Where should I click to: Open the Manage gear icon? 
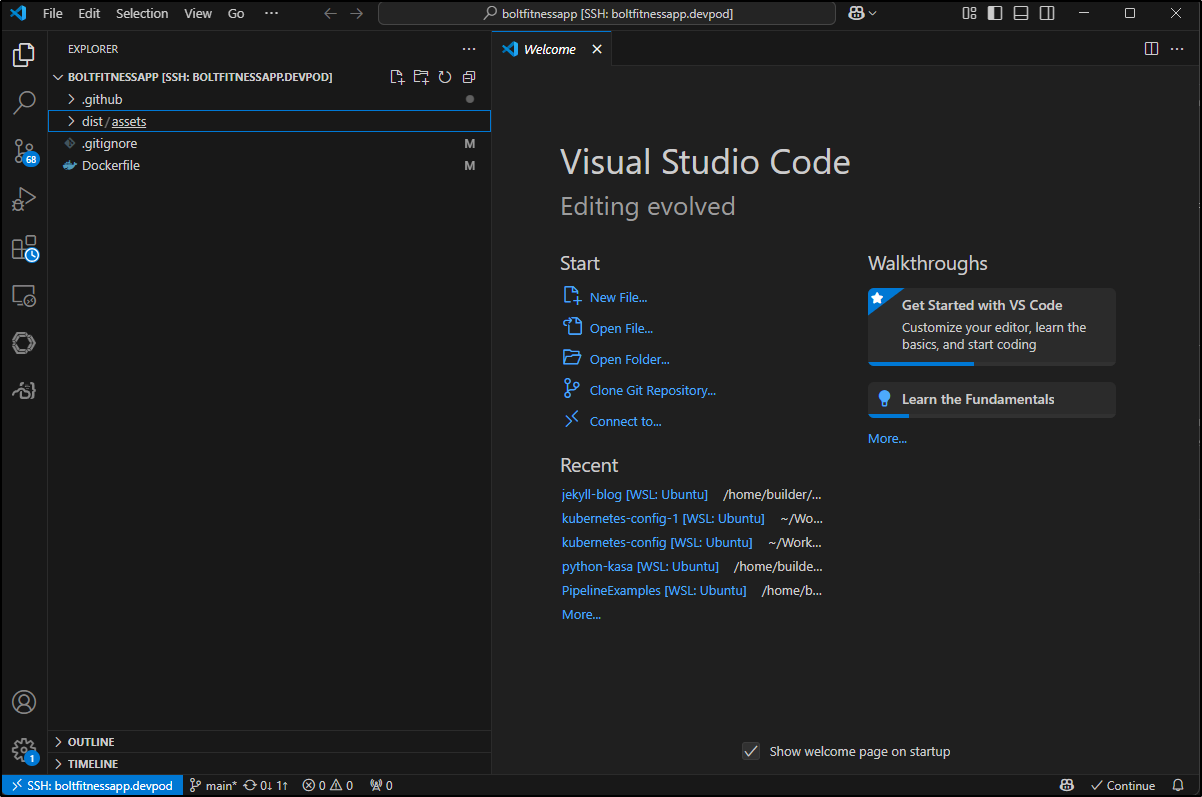point(24,750)
